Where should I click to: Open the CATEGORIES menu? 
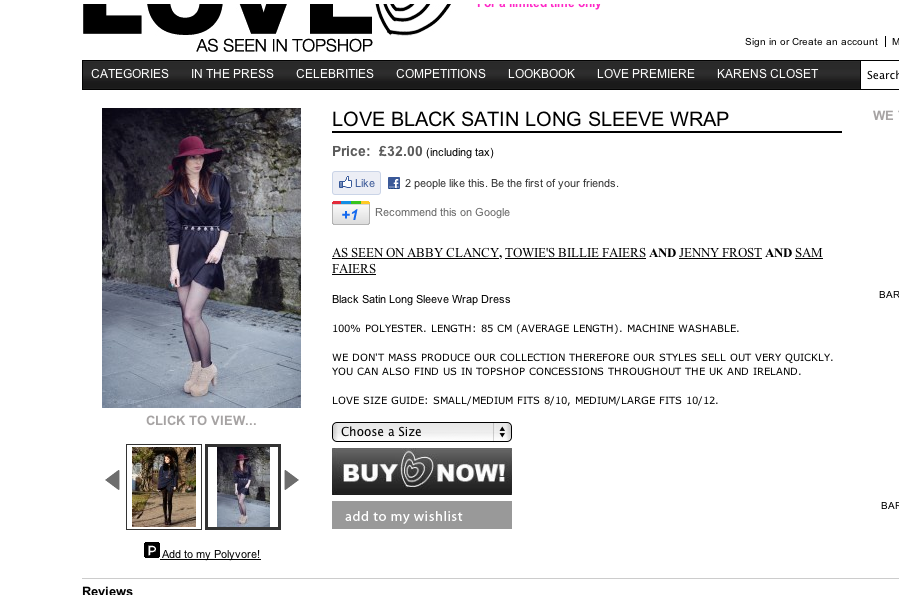(130, 74)
